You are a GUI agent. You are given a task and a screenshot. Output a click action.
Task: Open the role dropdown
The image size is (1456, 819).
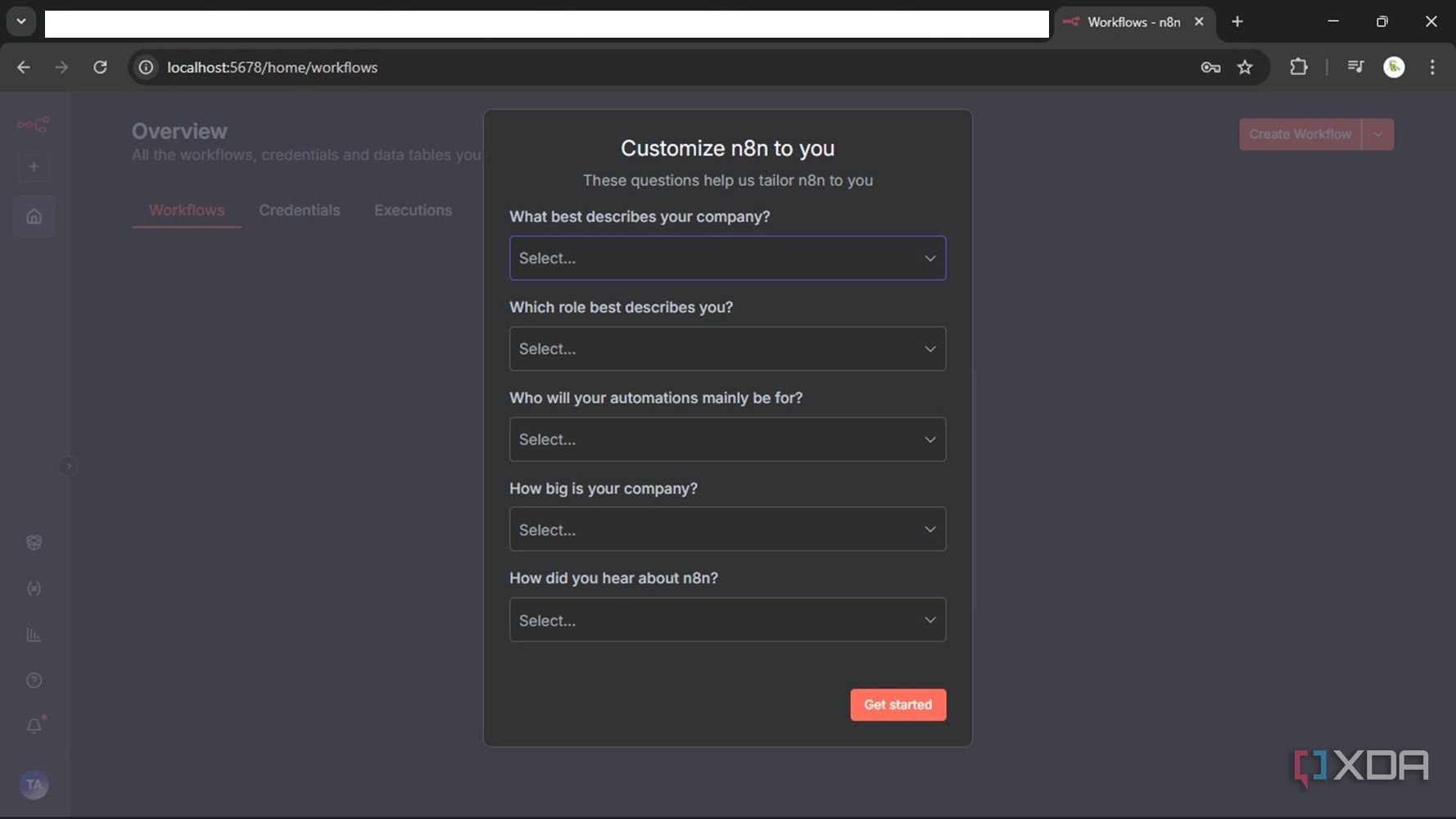click(727, 349)
